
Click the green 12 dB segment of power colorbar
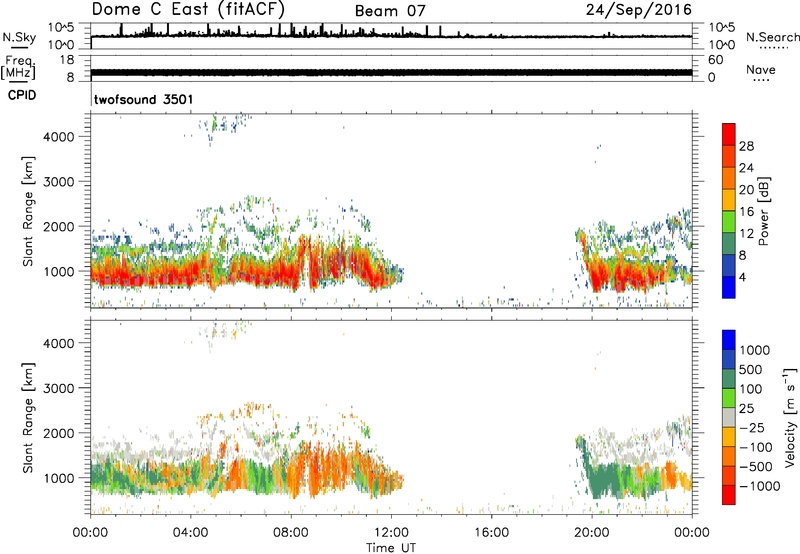[729, 244]
